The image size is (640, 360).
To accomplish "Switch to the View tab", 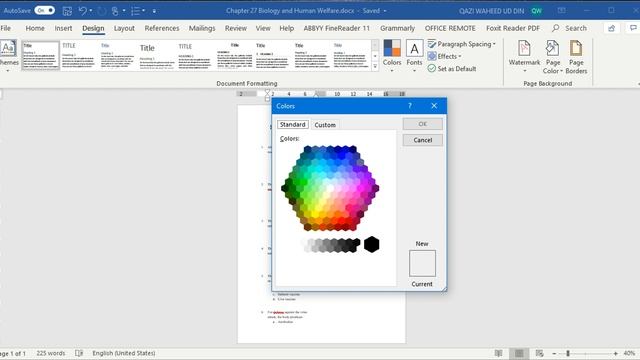I will [263, 28].
